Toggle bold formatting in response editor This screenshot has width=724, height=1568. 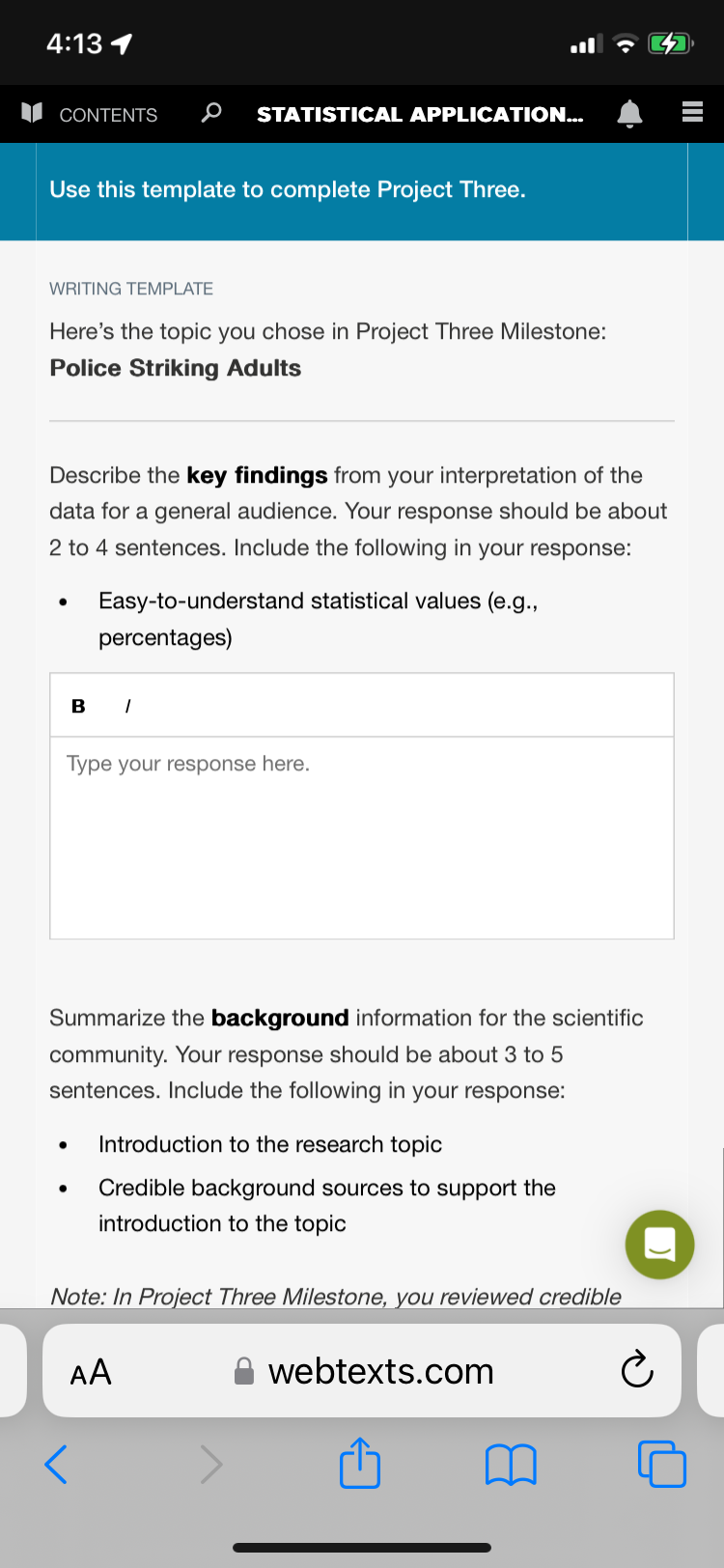pyautogui.click(x=78, y=706)
